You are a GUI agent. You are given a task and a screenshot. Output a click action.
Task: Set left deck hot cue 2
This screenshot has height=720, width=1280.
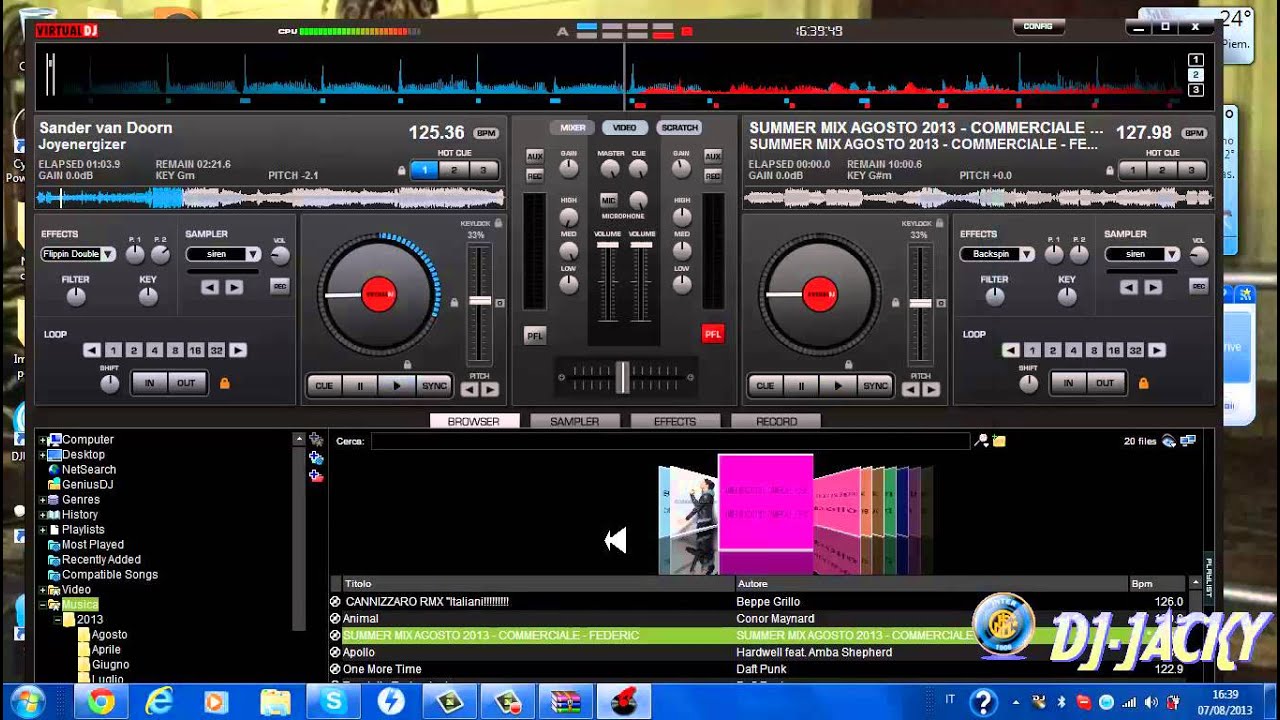click(453, 170)
